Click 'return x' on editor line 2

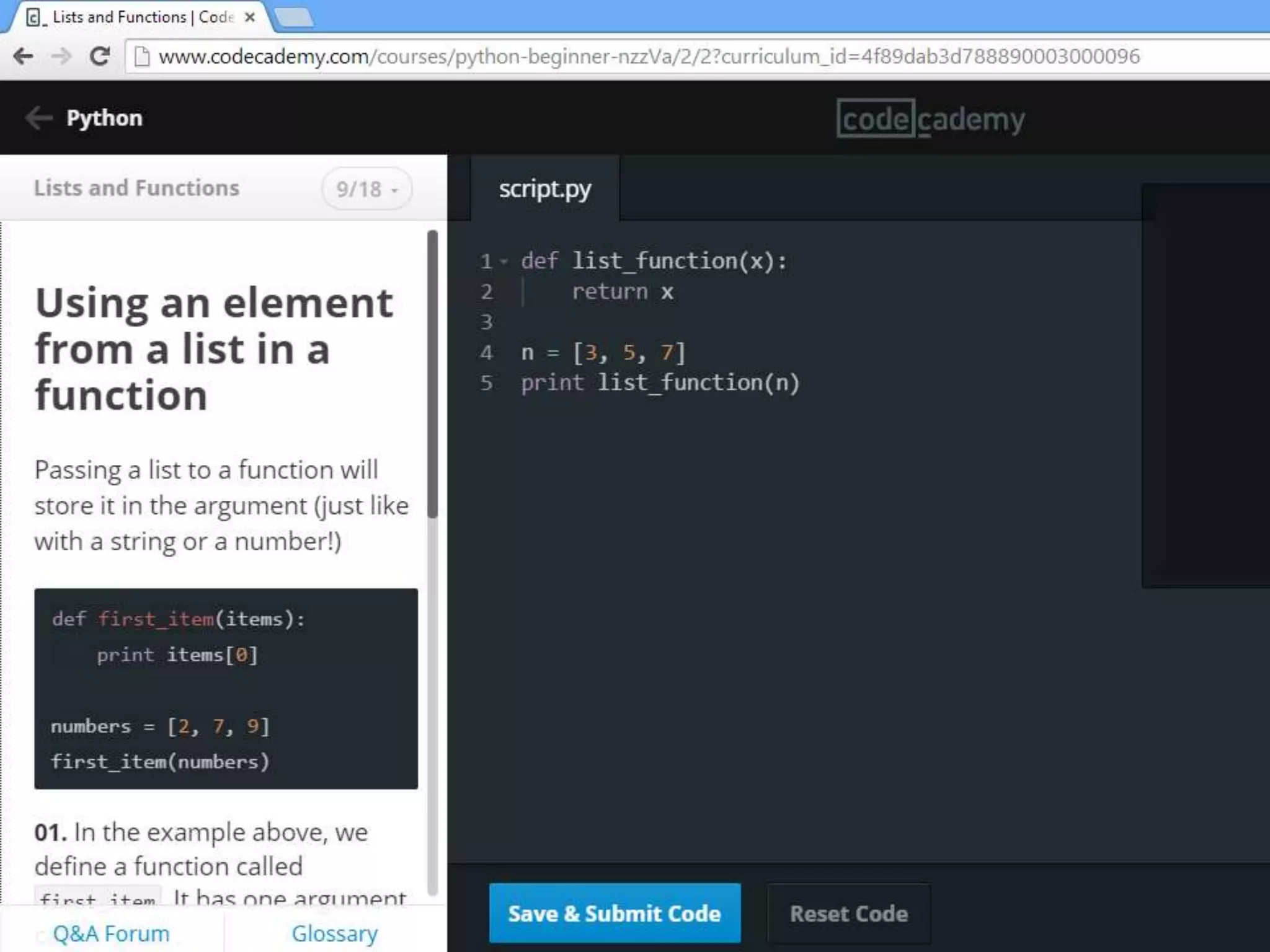point(622,291)
